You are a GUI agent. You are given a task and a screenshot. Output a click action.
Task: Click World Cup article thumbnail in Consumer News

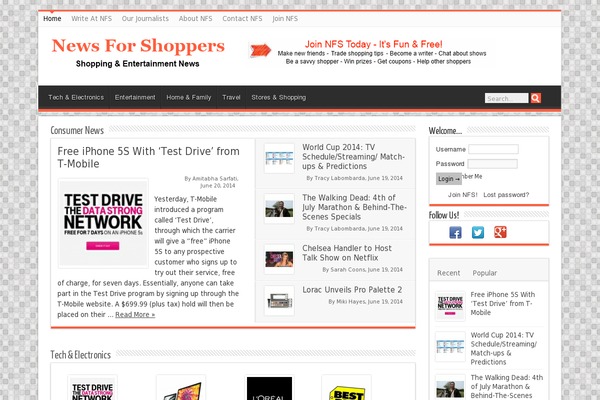[x=279, y=158]
